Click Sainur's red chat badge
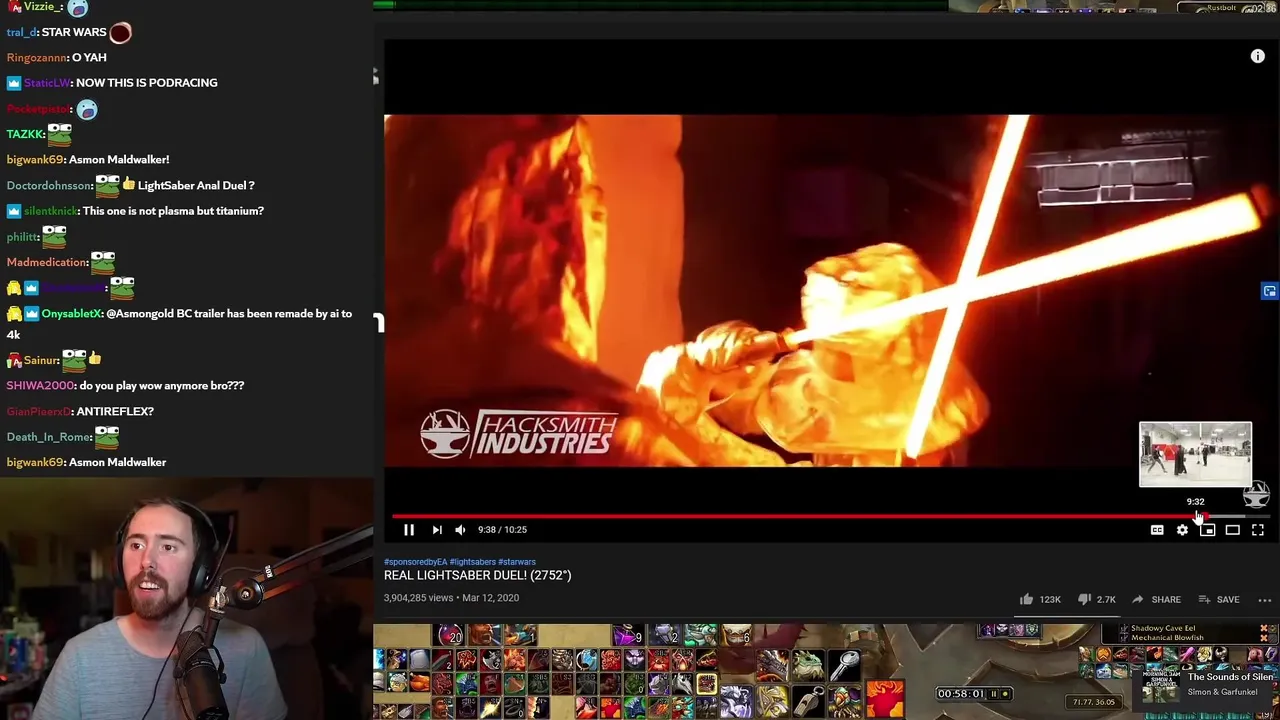The image size is (1280, 720). tap(14, 360)
